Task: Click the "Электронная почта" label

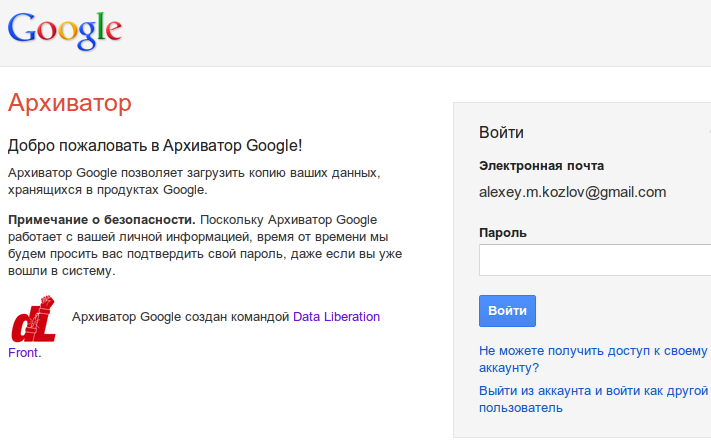Action: pos(541,166)
